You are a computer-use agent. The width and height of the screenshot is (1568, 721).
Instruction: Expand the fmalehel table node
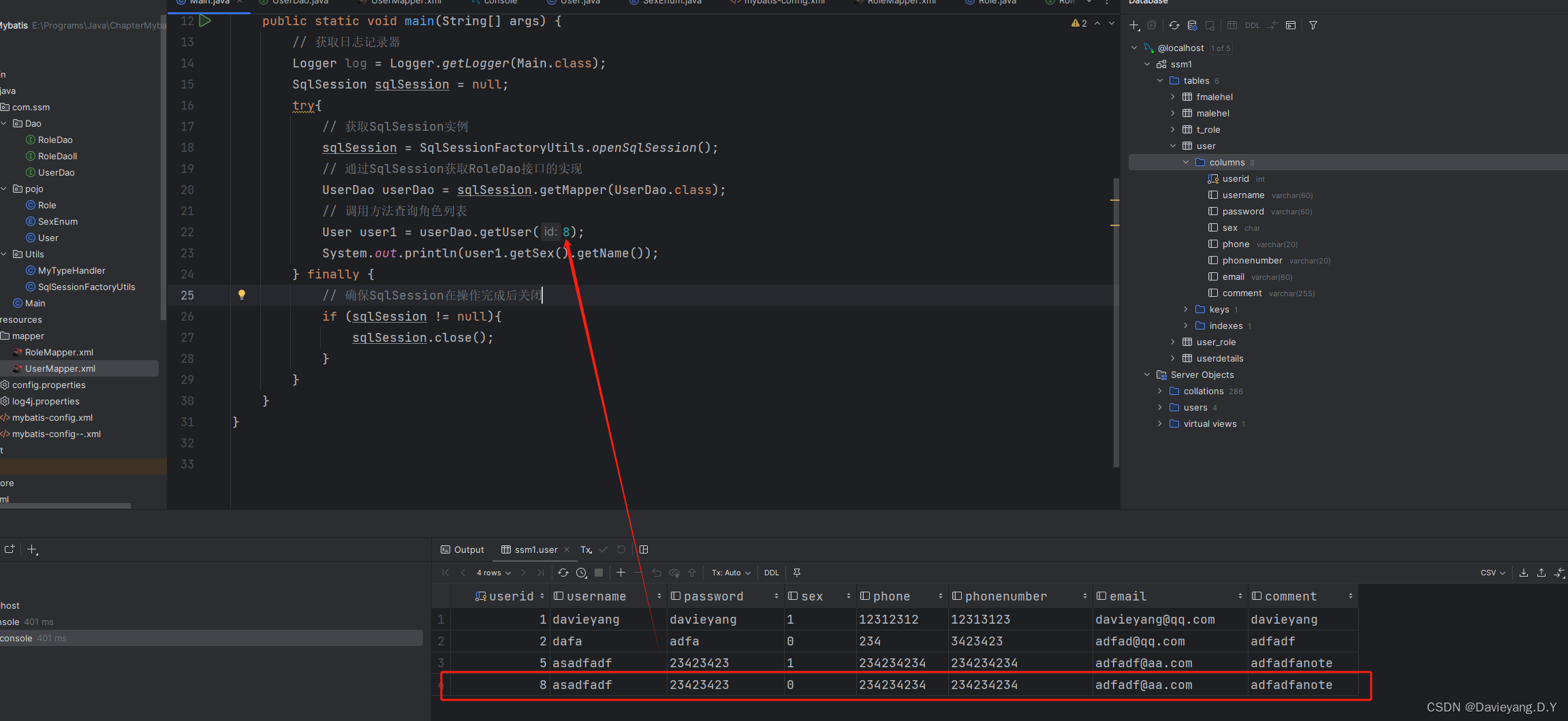pyautogui.click(x=1173, y=97)
